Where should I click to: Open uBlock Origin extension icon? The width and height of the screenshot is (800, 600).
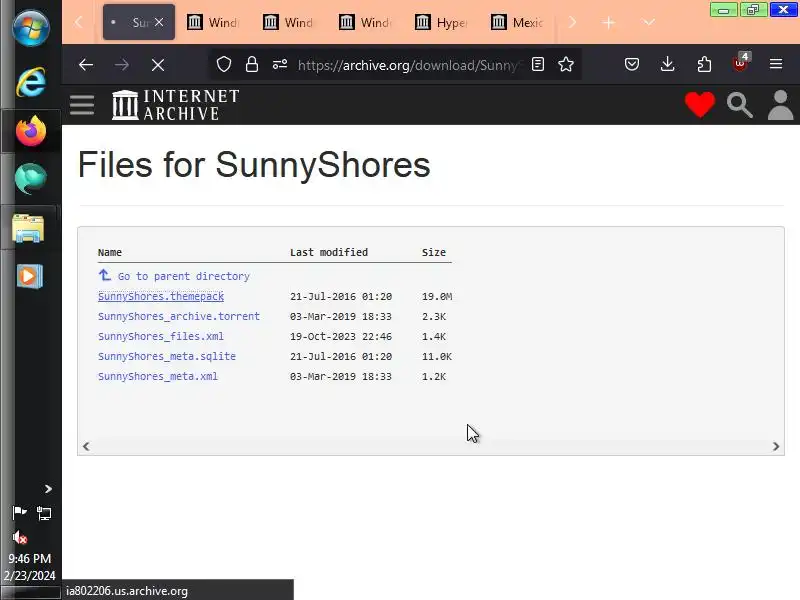click(x=741, y=63)
